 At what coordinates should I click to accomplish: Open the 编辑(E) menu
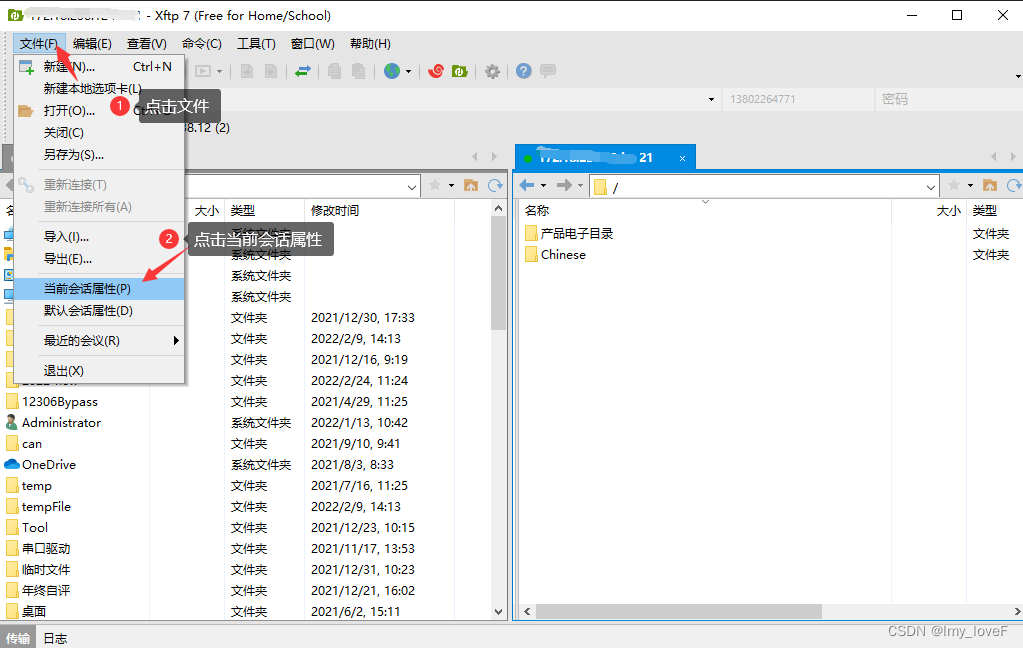click(x=92, y=44)
